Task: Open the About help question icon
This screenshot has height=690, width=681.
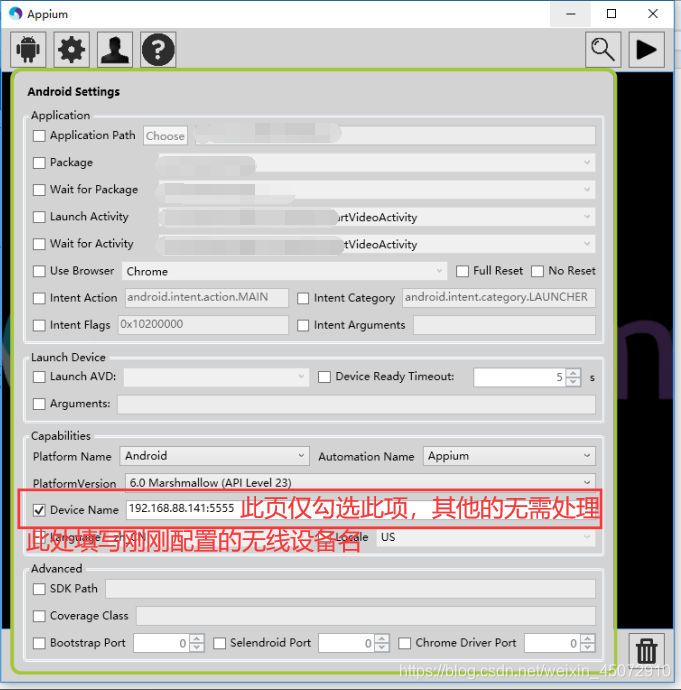Action: tap(158, 49)
